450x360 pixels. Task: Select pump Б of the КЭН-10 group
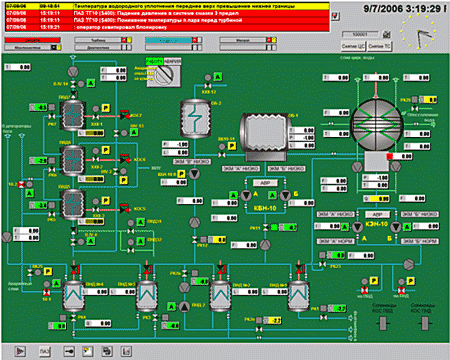tap(396, 227)
